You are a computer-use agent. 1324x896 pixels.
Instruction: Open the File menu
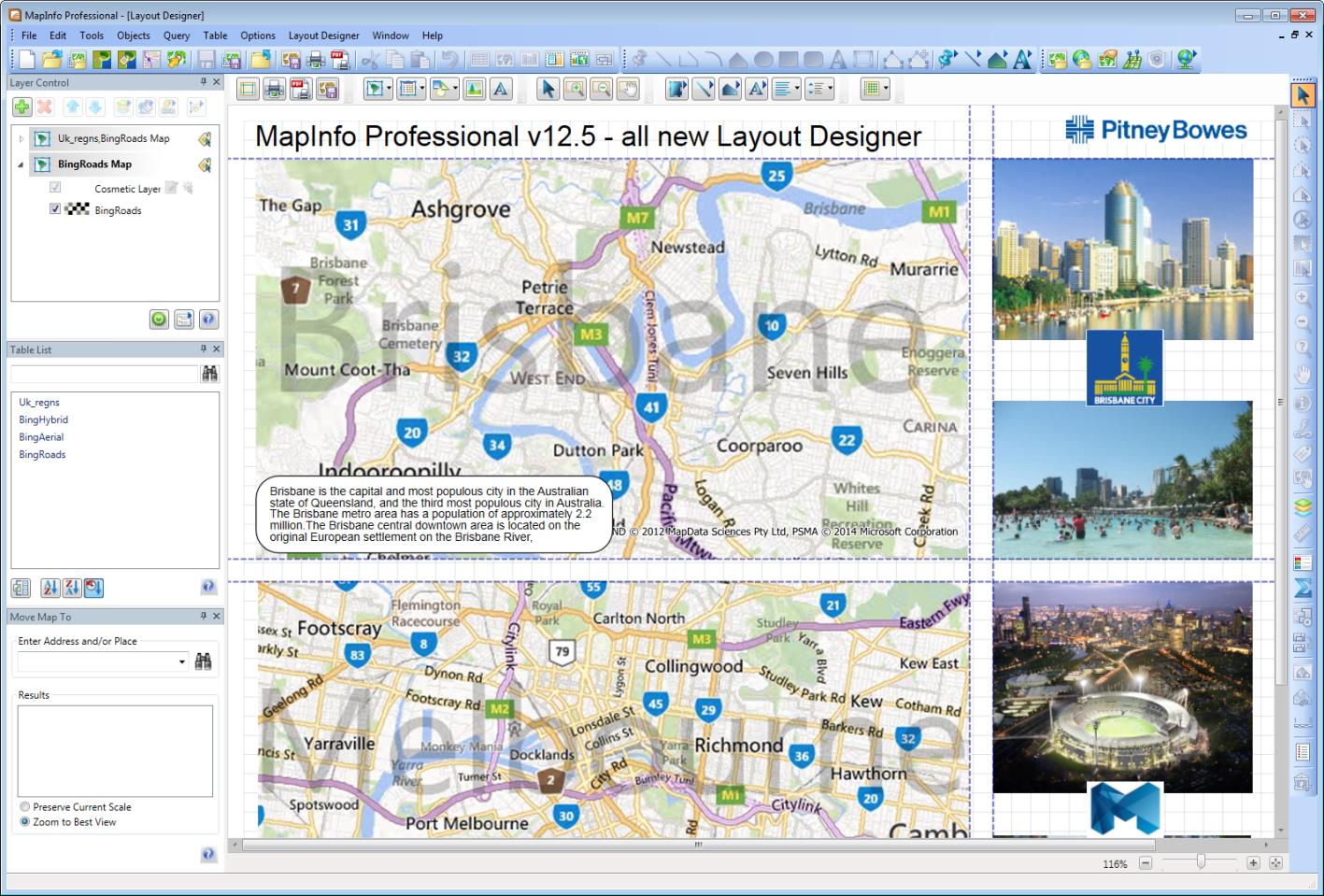point(29,36)
